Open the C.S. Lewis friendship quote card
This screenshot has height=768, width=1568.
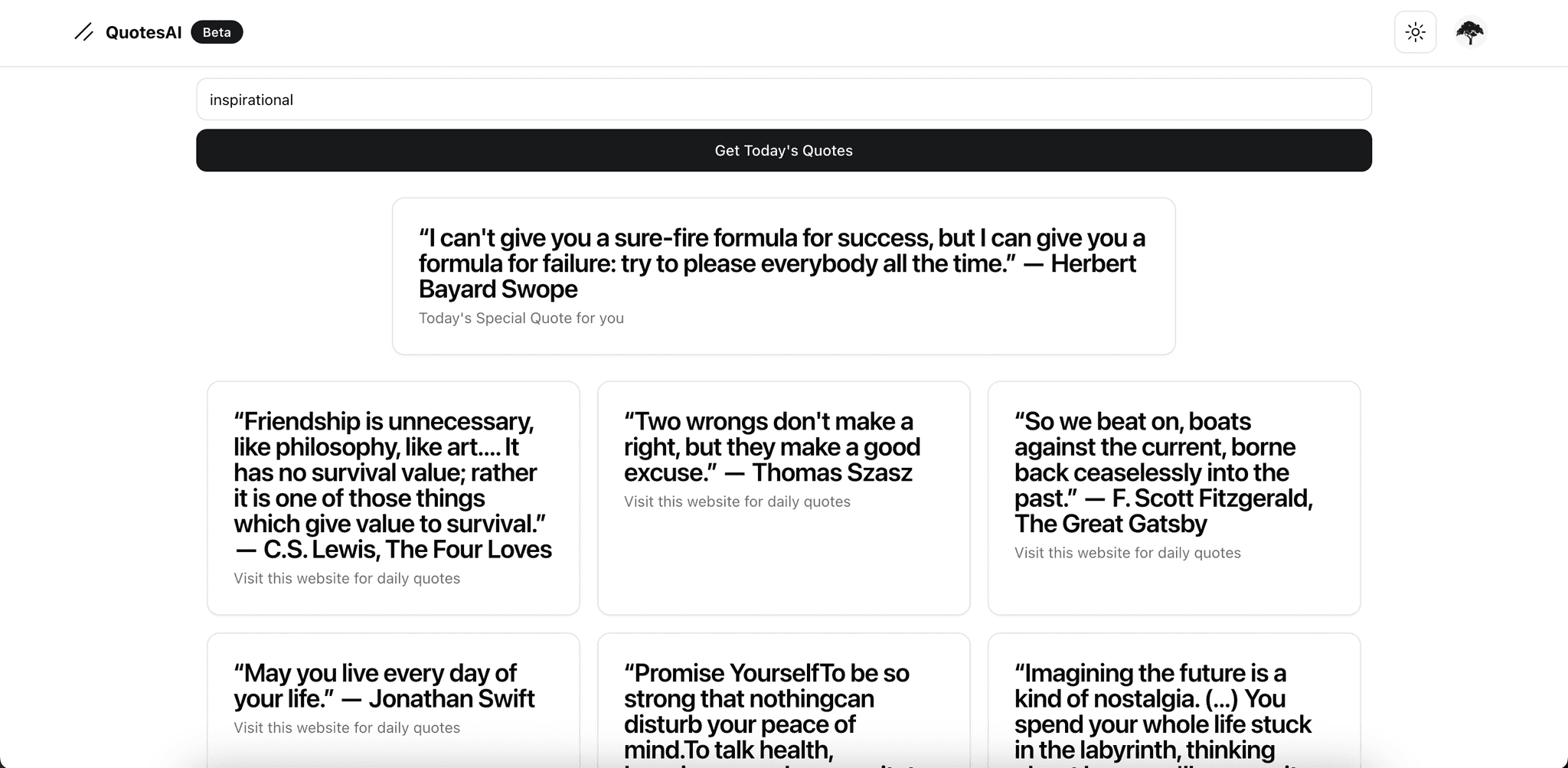coord(392,485)
